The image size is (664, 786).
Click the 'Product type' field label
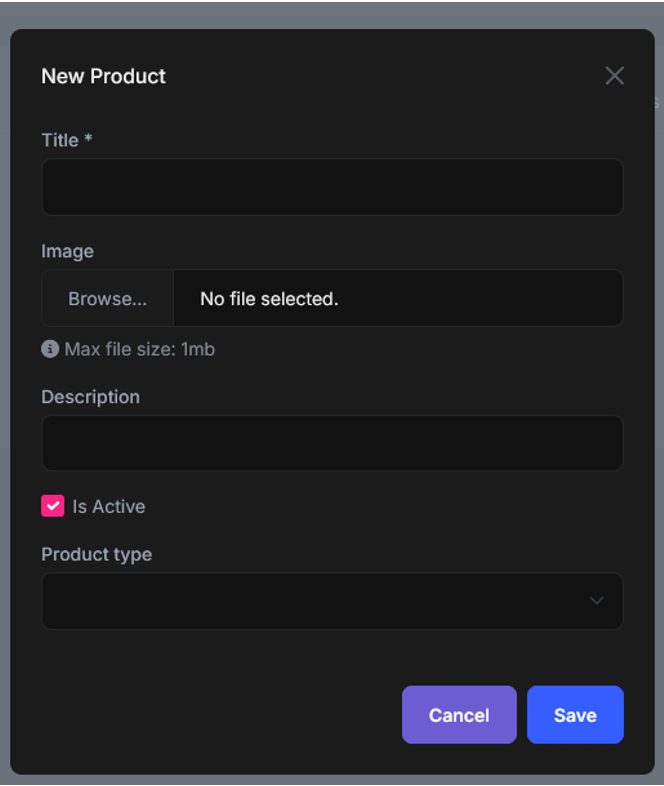[96, 554]
